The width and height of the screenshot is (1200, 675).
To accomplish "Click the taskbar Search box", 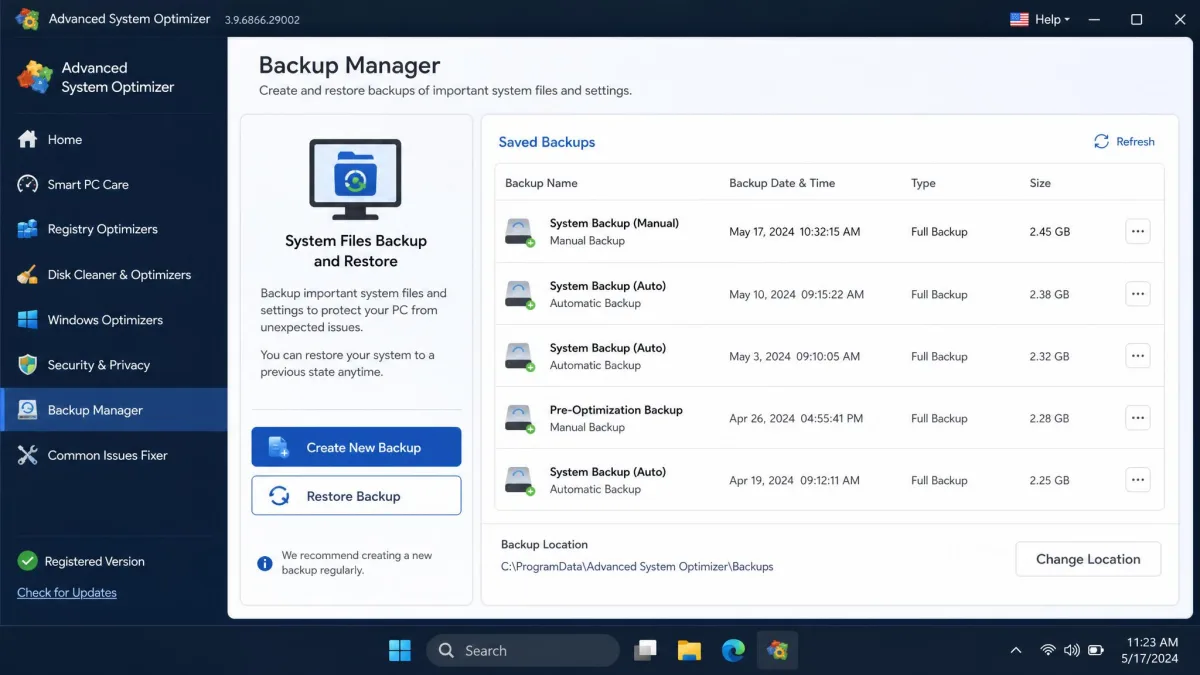I will tap(523, 650).
